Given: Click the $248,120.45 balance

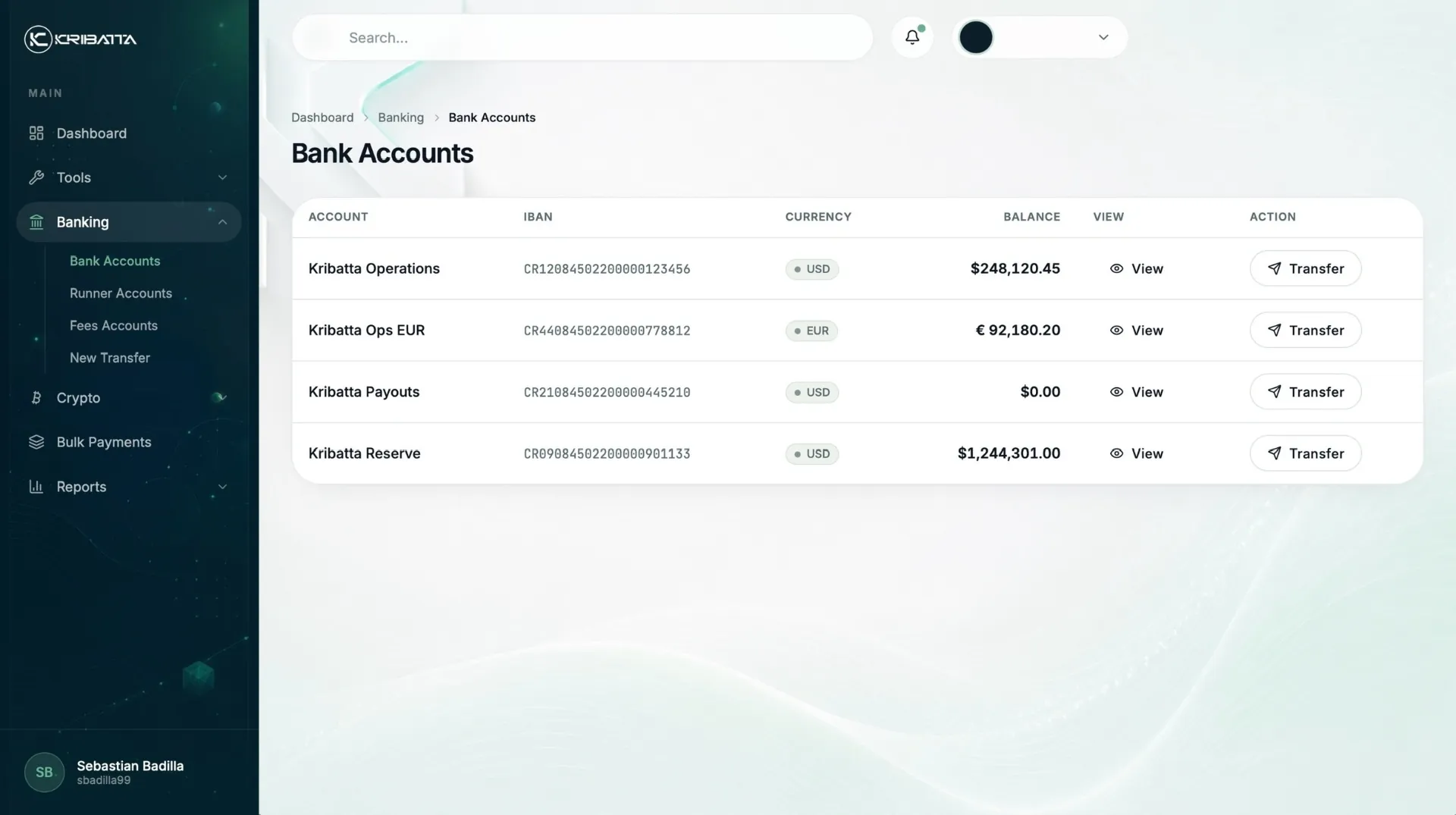Looking at the screenshot, I should coord(1015,268).
